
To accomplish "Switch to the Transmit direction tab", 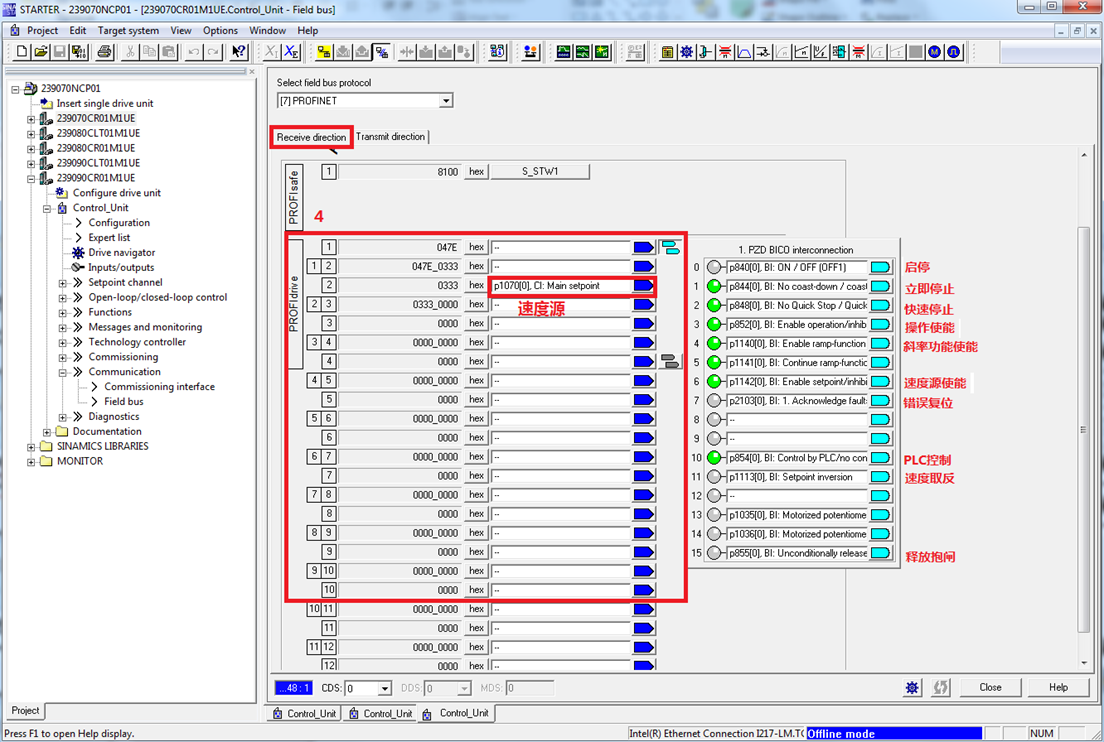I will tap(390, 137).
